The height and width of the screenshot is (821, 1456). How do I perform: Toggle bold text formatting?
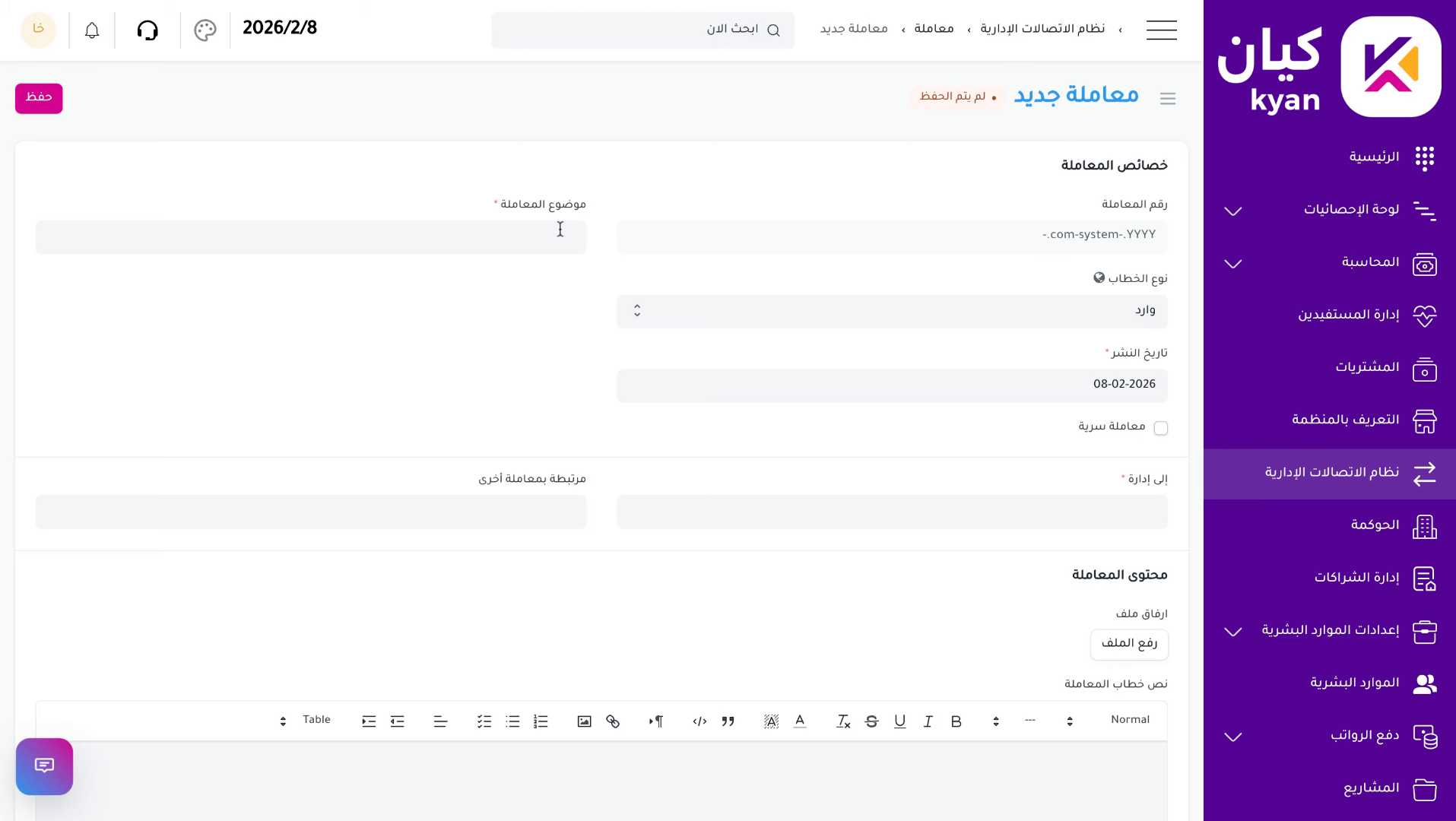click(956, 721)
